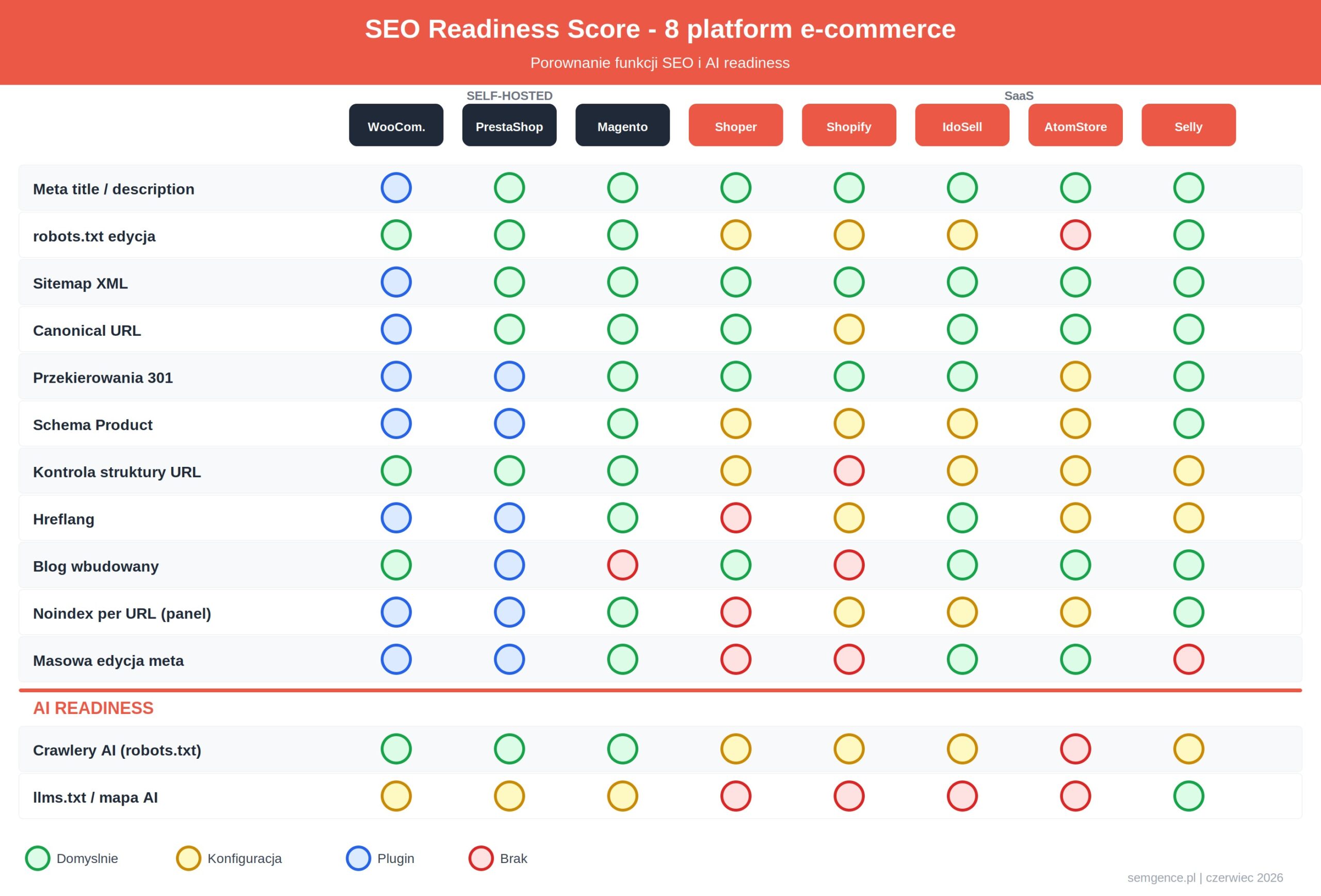Click the green IdoSell circle for Hreflang
Viewport: 1321px width, 896px height.
coord(962,517)
